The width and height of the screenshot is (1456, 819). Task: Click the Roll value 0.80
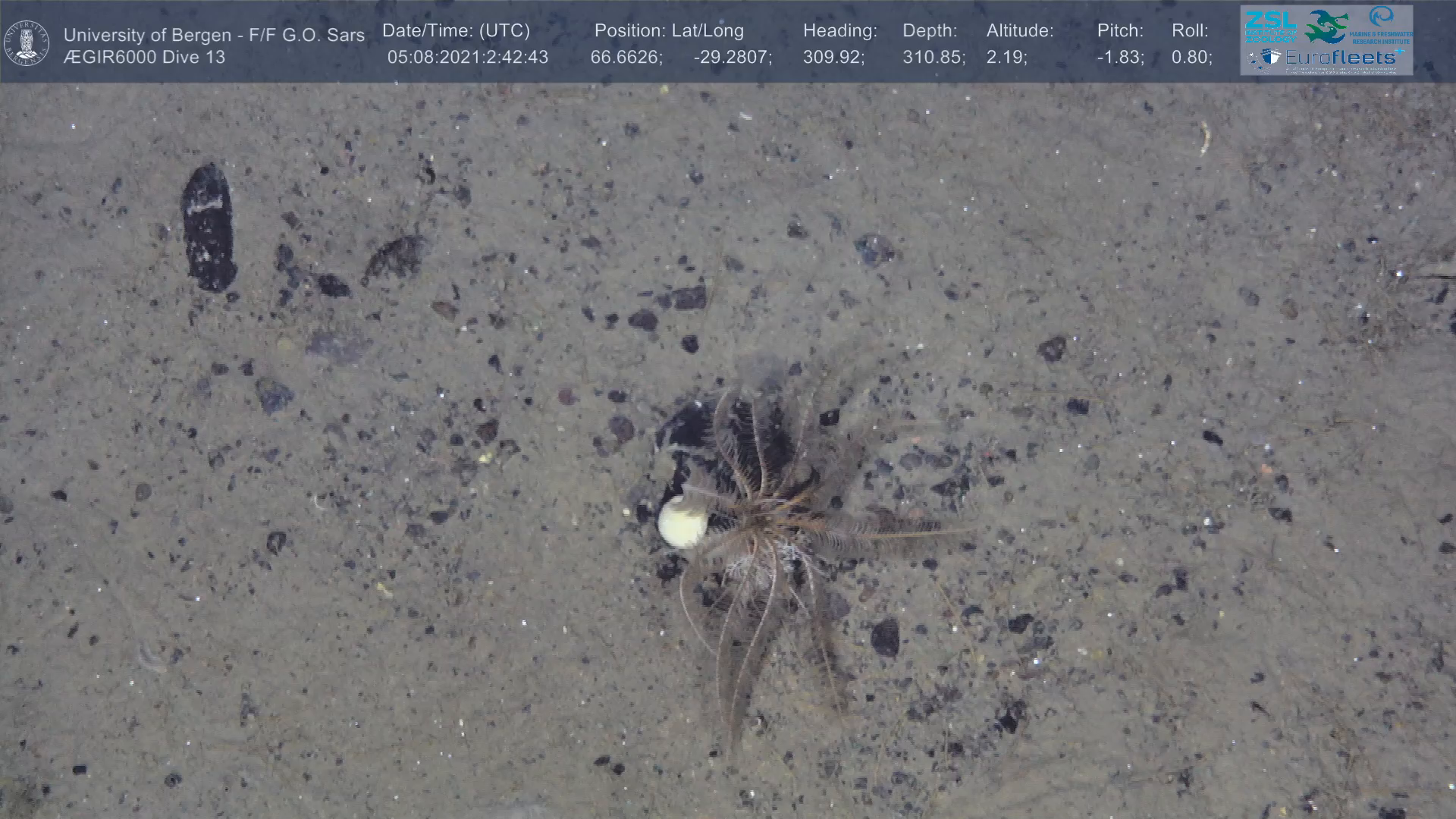(1191, 58)
